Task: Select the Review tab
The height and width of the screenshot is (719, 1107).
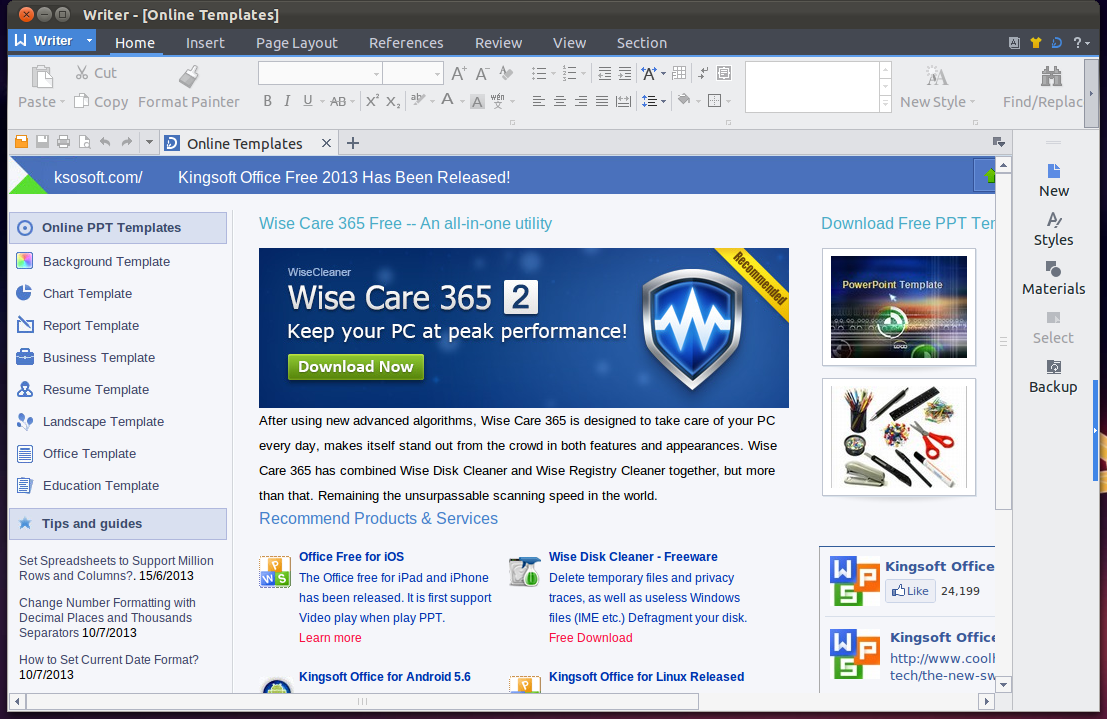Action: pos(498,43)
